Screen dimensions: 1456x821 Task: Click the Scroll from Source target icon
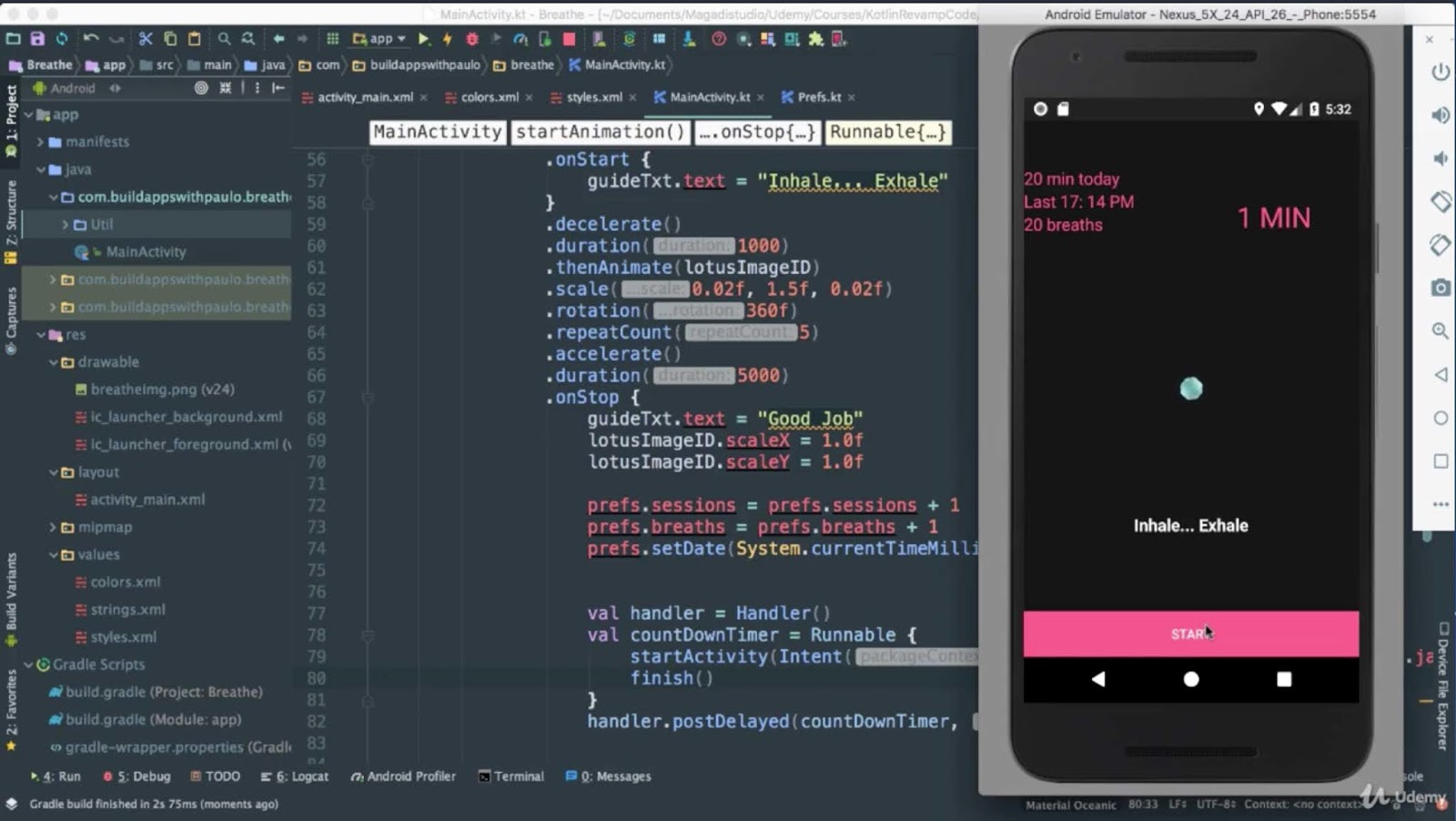201,88
